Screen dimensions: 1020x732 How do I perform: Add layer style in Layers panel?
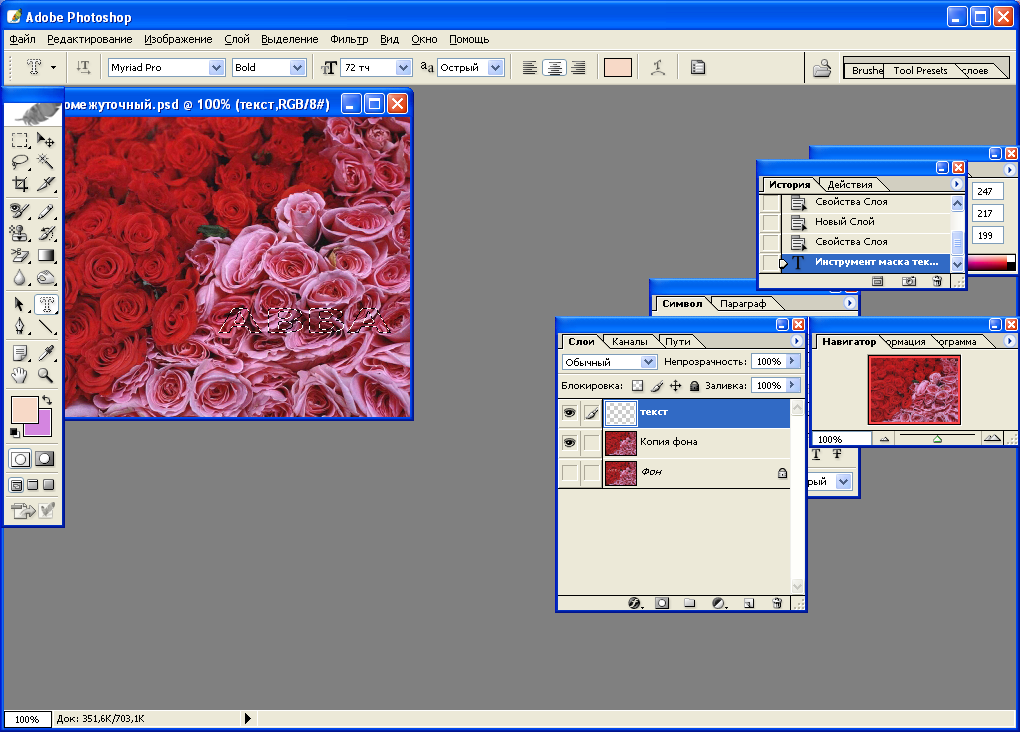click(635, 603)
